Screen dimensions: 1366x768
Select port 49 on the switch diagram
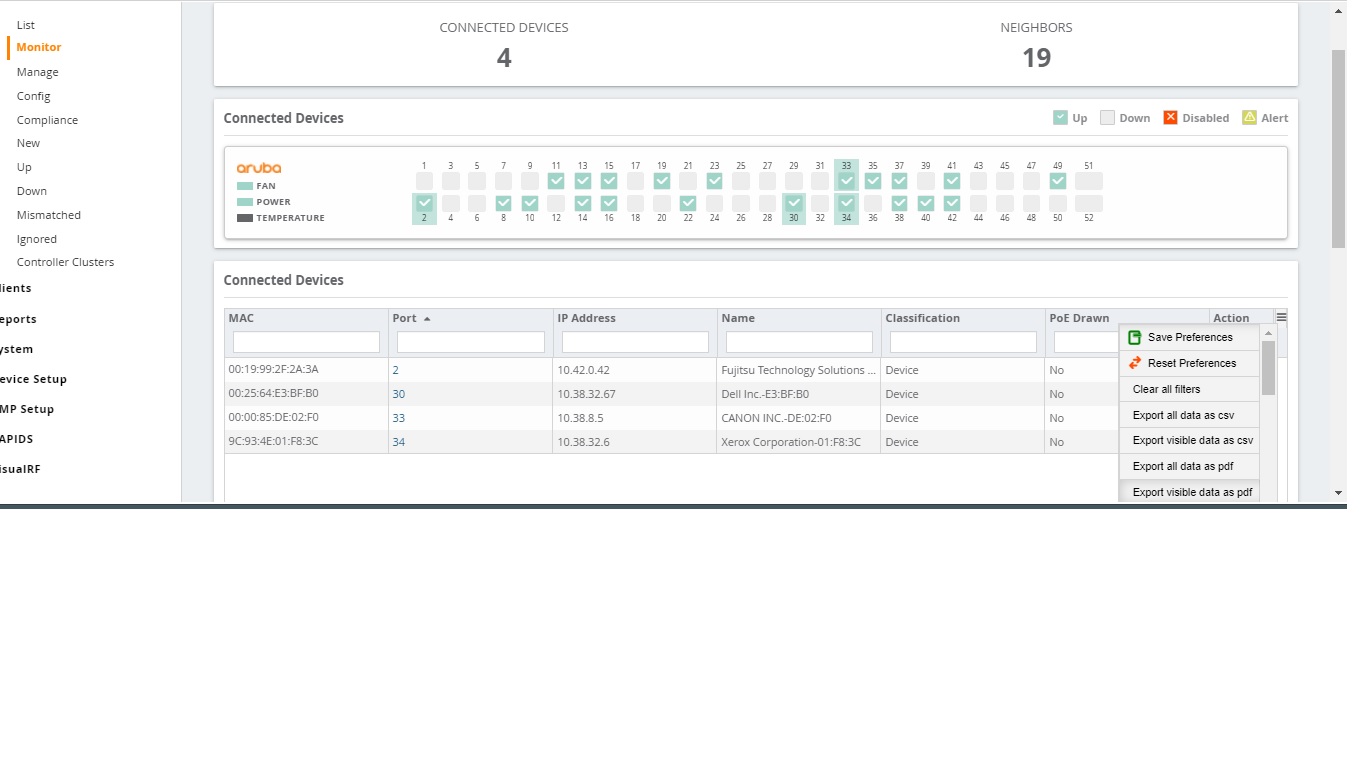click(x=1058, y=181)
